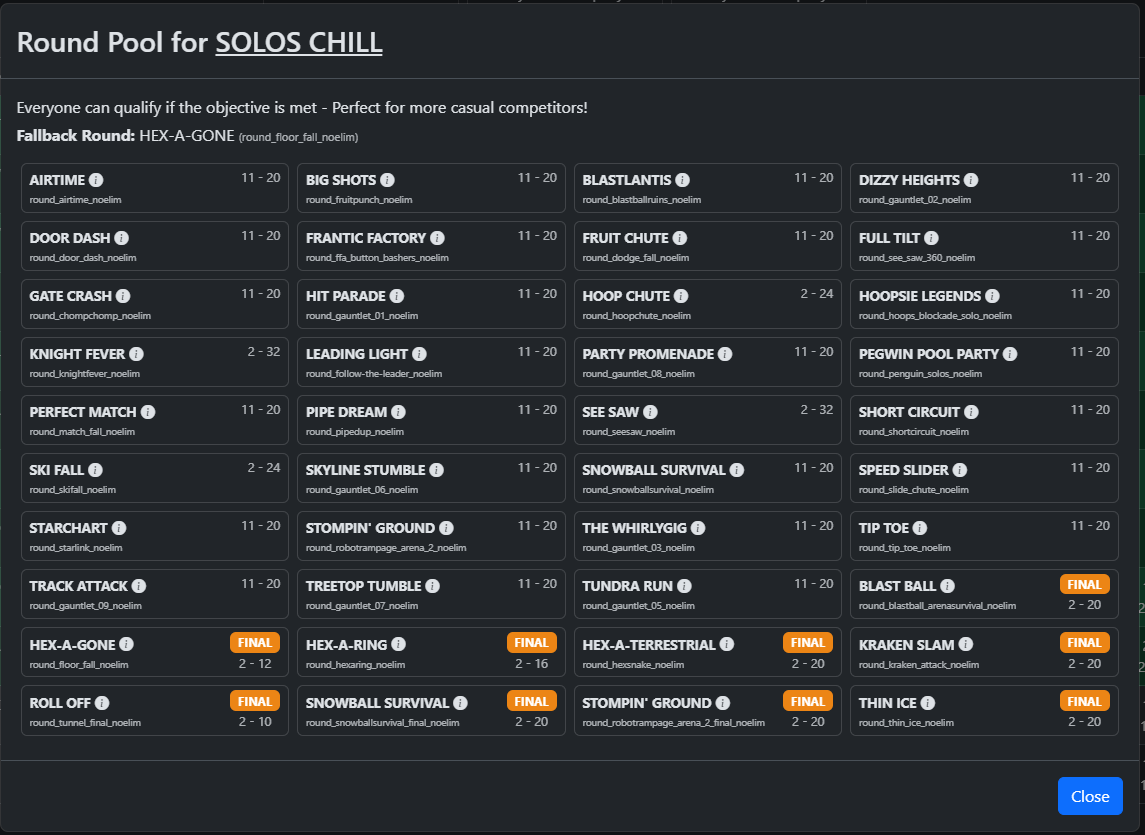This screenshot has height=835, width=1145.
Task: Click SKI FALL info icon
Action: click(95, 470)
